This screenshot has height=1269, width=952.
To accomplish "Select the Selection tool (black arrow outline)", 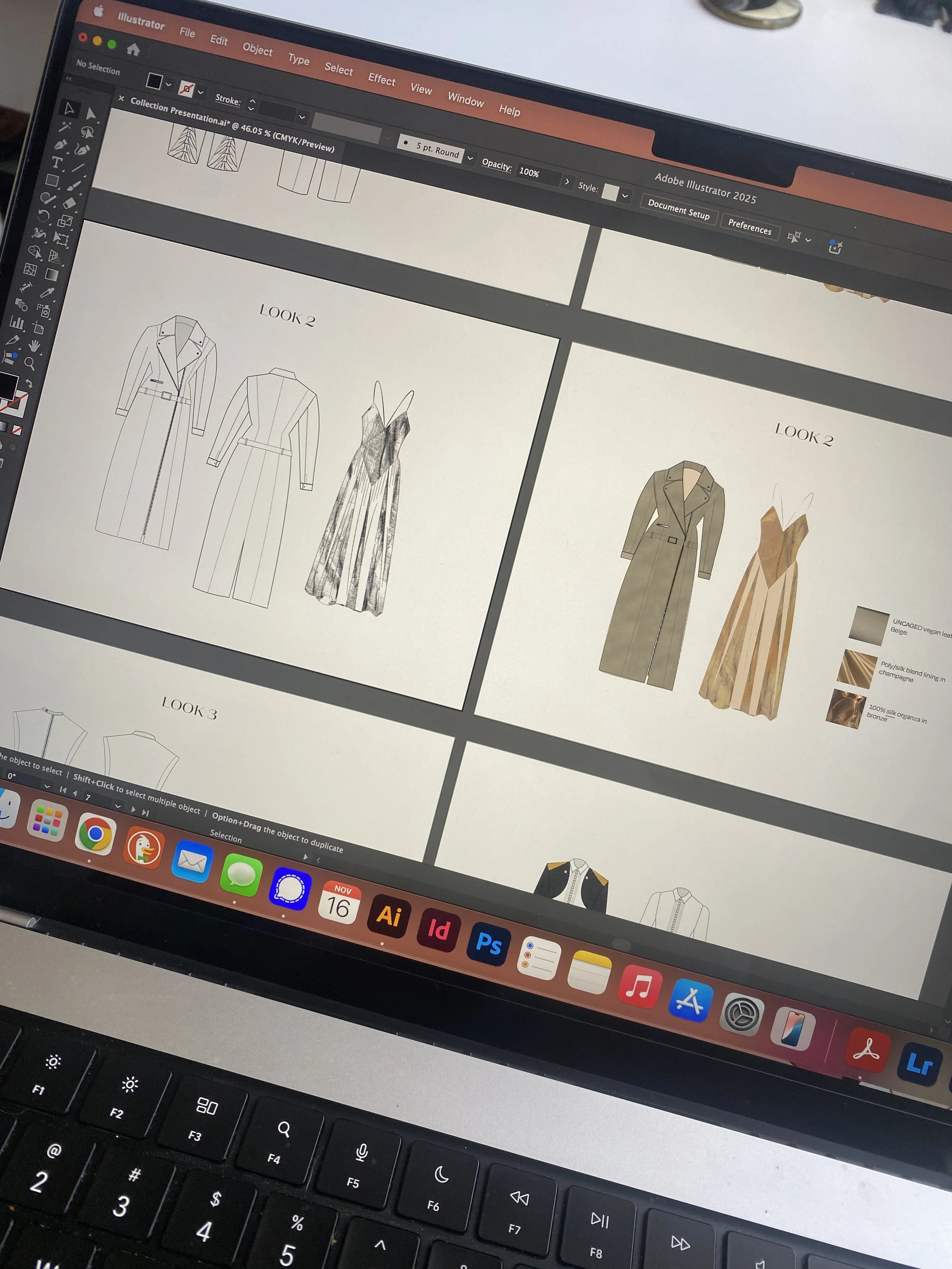I will [x=69, y=109].
